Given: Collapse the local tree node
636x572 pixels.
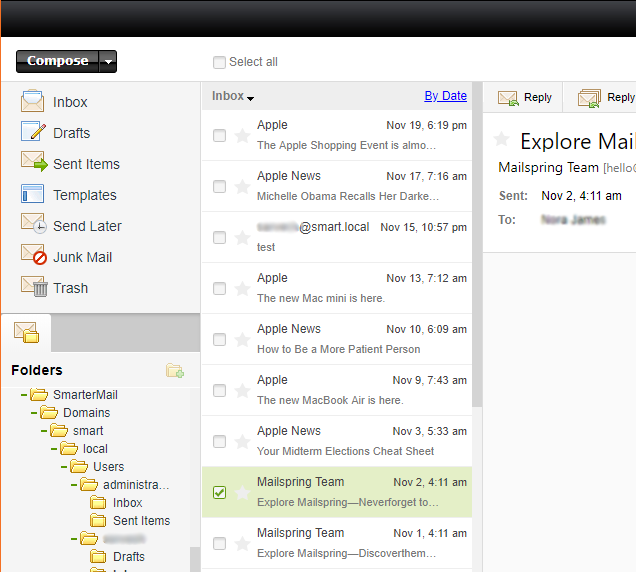Looking at the screenshot, I should click(54, 449).
